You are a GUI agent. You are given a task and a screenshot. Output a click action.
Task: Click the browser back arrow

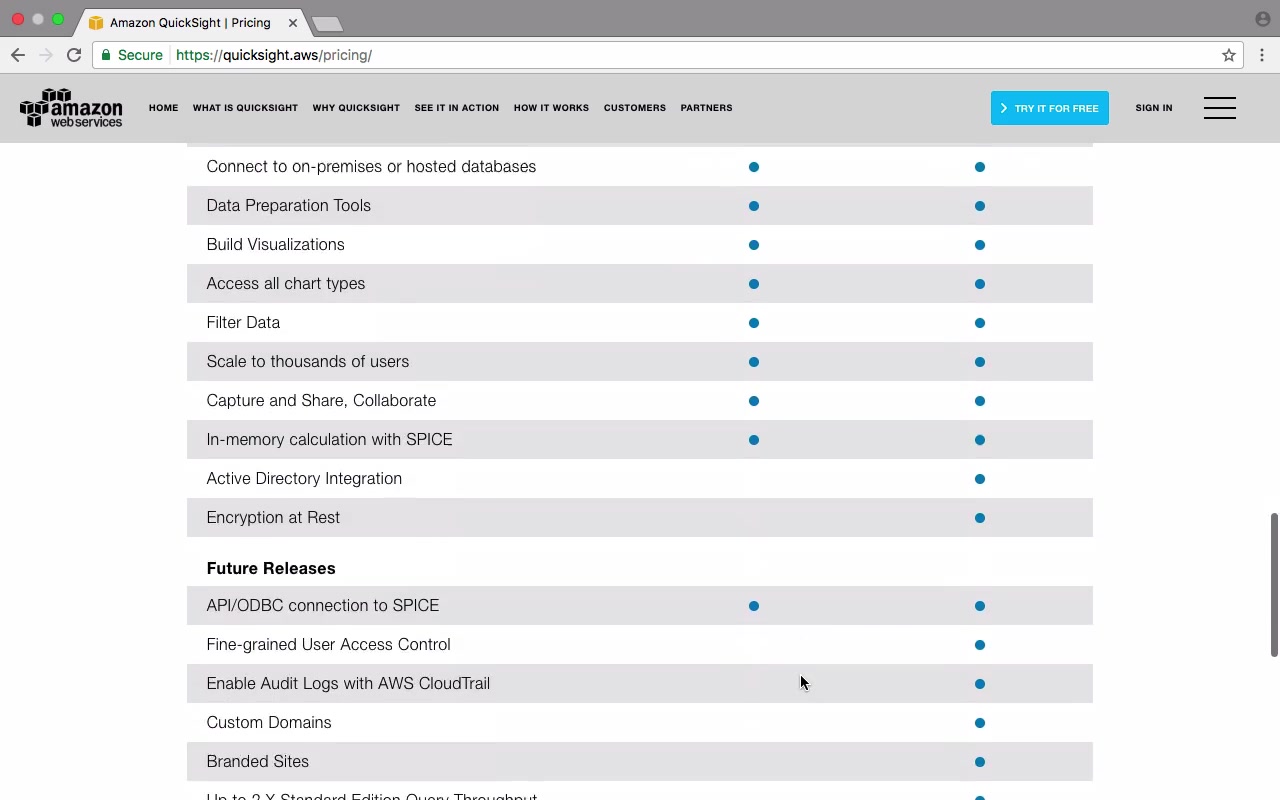click(x=18, y=55)
